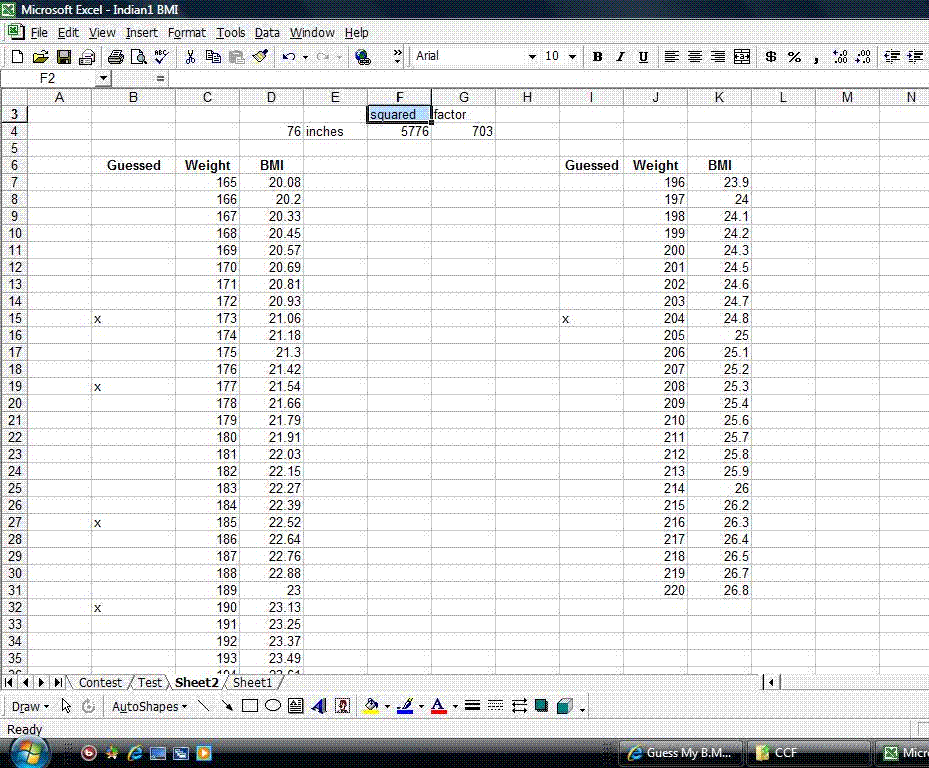Open the font size dropdown arrow

(572, 57)
